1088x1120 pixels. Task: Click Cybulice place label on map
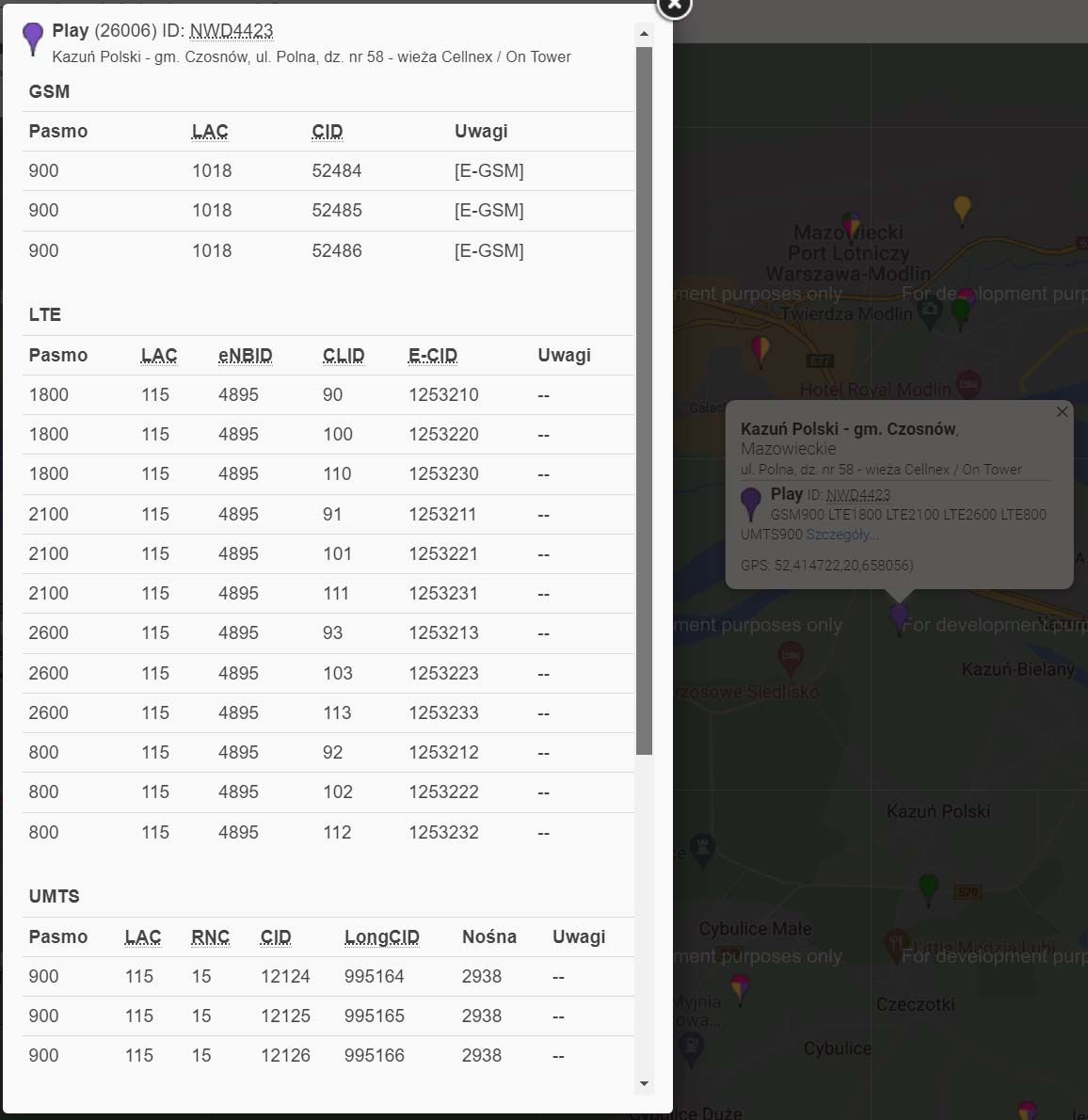click(838, 1048)
